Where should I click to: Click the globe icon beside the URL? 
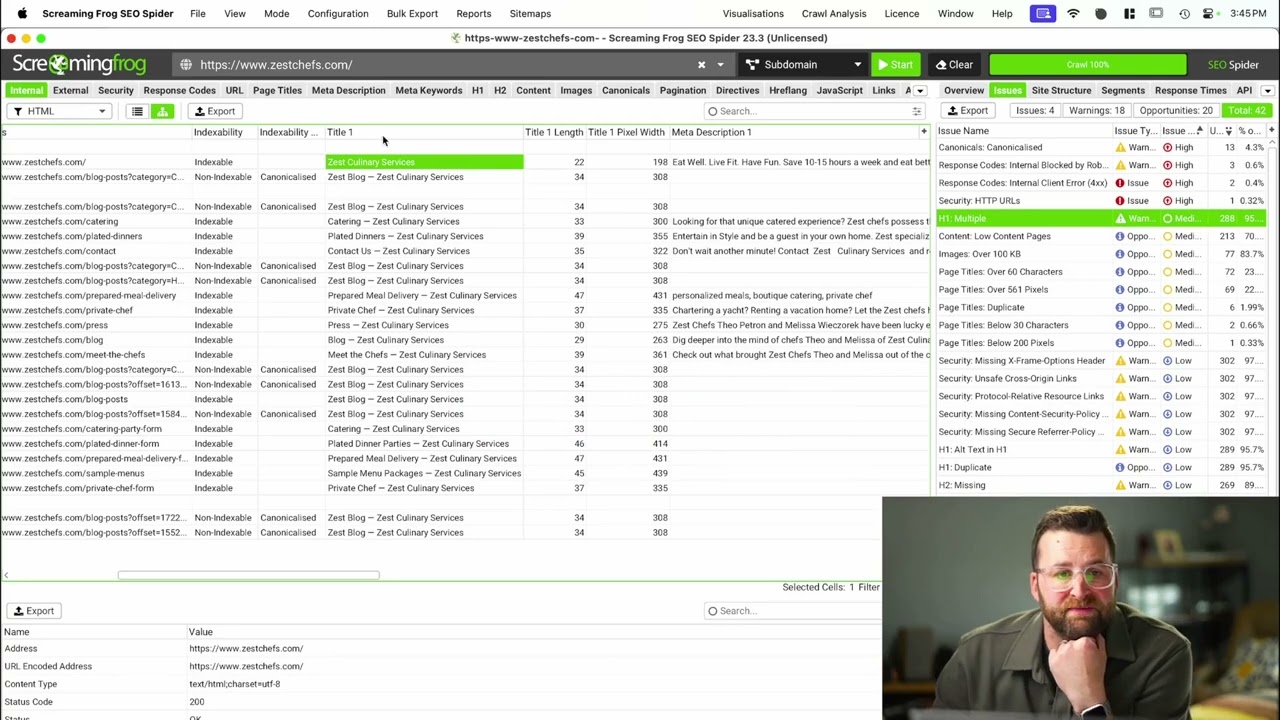186,65
